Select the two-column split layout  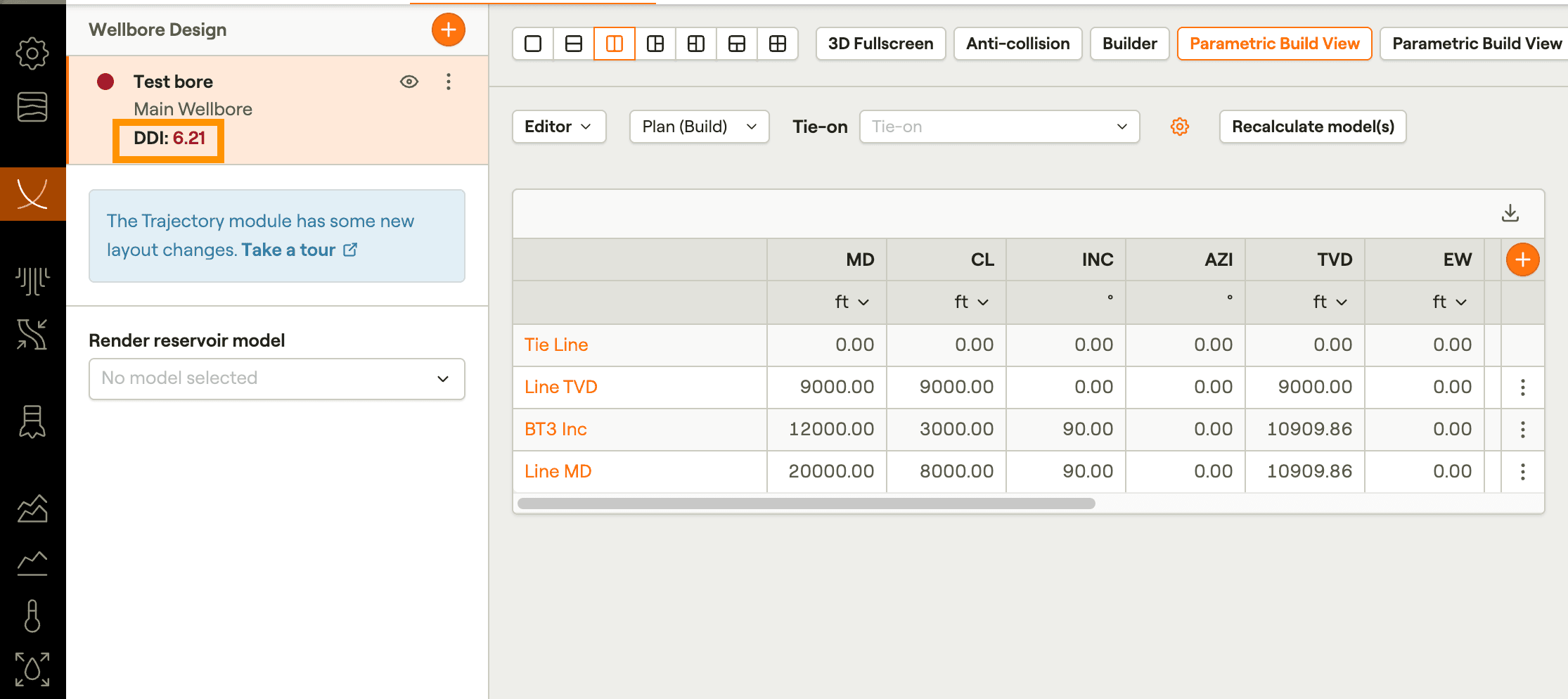click(x=614, y=44)
